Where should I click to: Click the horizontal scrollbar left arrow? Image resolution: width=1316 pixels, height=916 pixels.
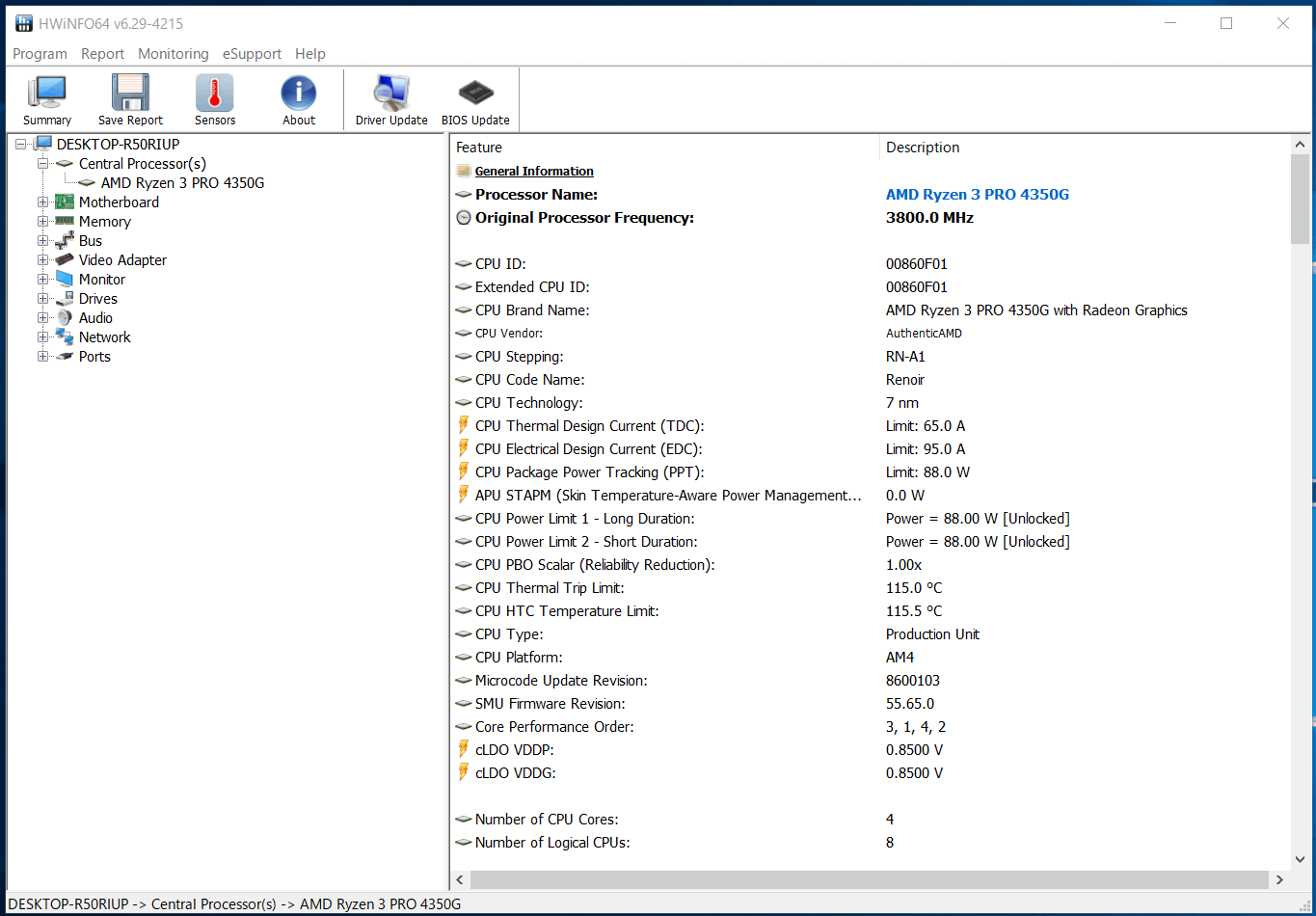tap(461, 879)
